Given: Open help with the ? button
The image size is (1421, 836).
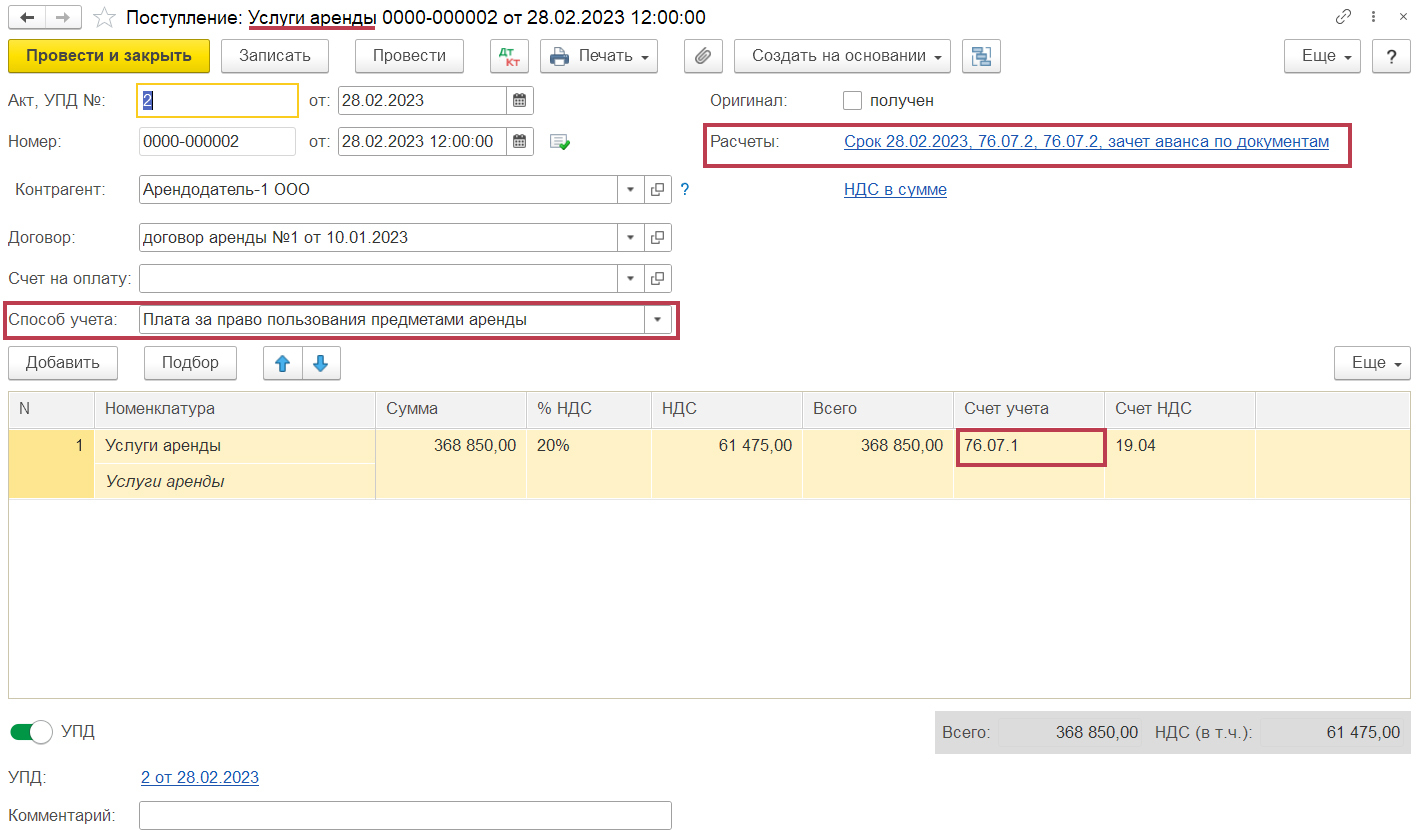Looking at the screenshot, I should tap(1391, 56).
